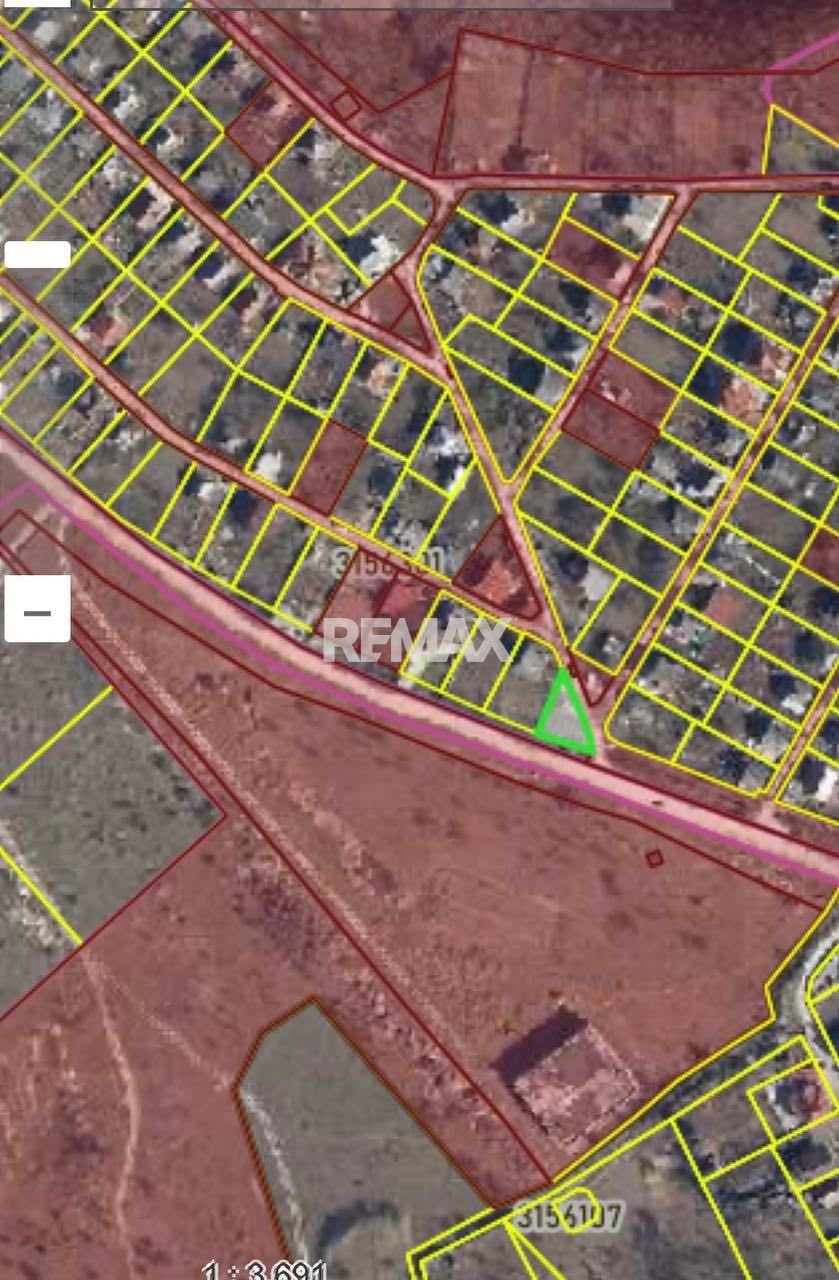Click the small dark red square marker
This screenshot has width=839, height=1280.
pos(654,858)
